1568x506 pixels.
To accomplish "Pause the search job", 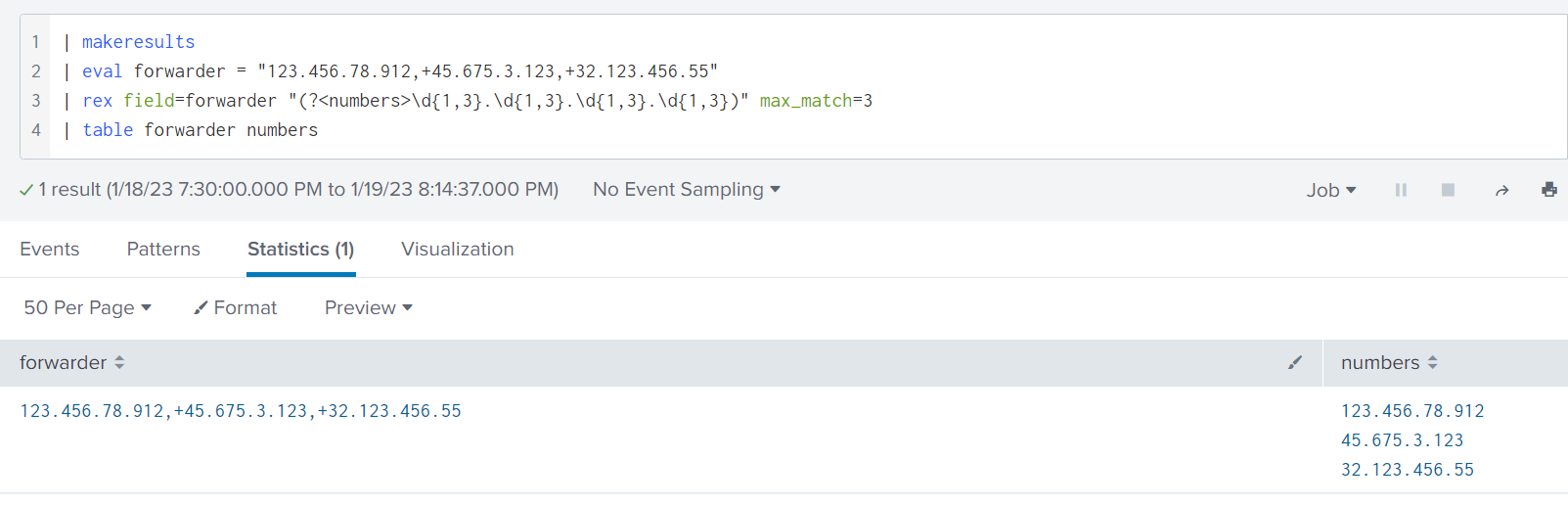I will (x=1401, y=190).
